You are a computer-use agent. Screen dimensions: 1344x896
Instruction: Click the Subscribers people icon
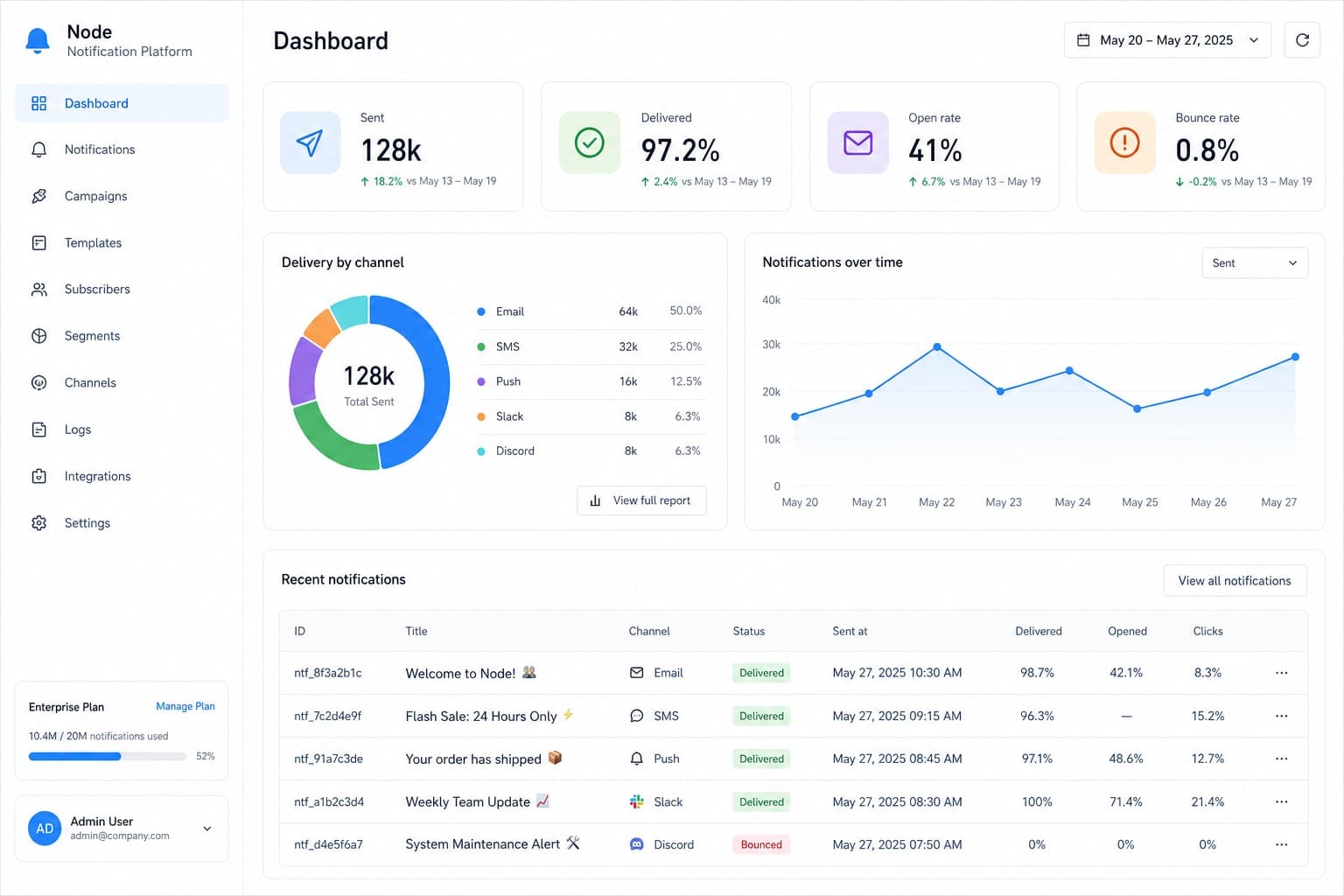pyautogui.click(x=38, y=290)
